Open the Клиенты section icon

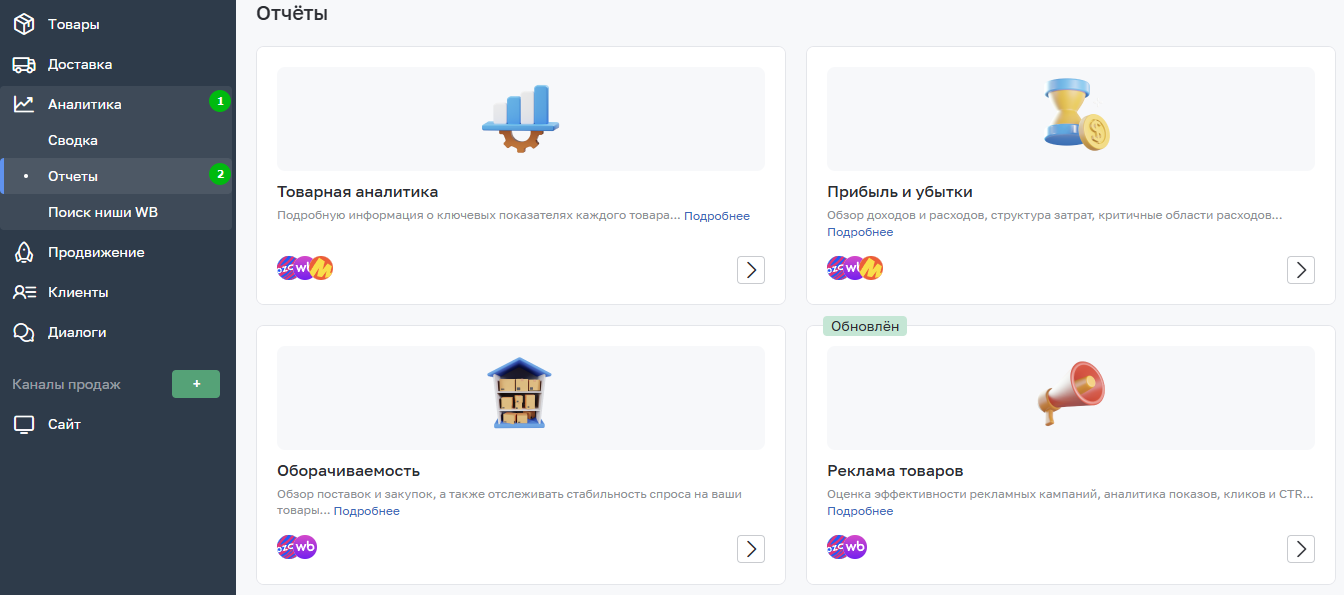pos(24,291)
